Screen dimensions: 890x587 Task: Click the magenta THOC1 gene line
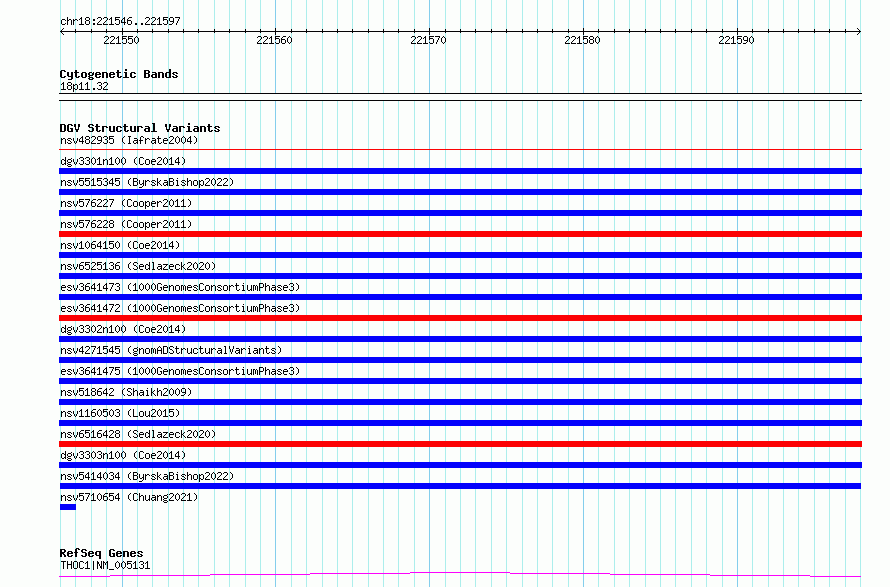point(460,575)
